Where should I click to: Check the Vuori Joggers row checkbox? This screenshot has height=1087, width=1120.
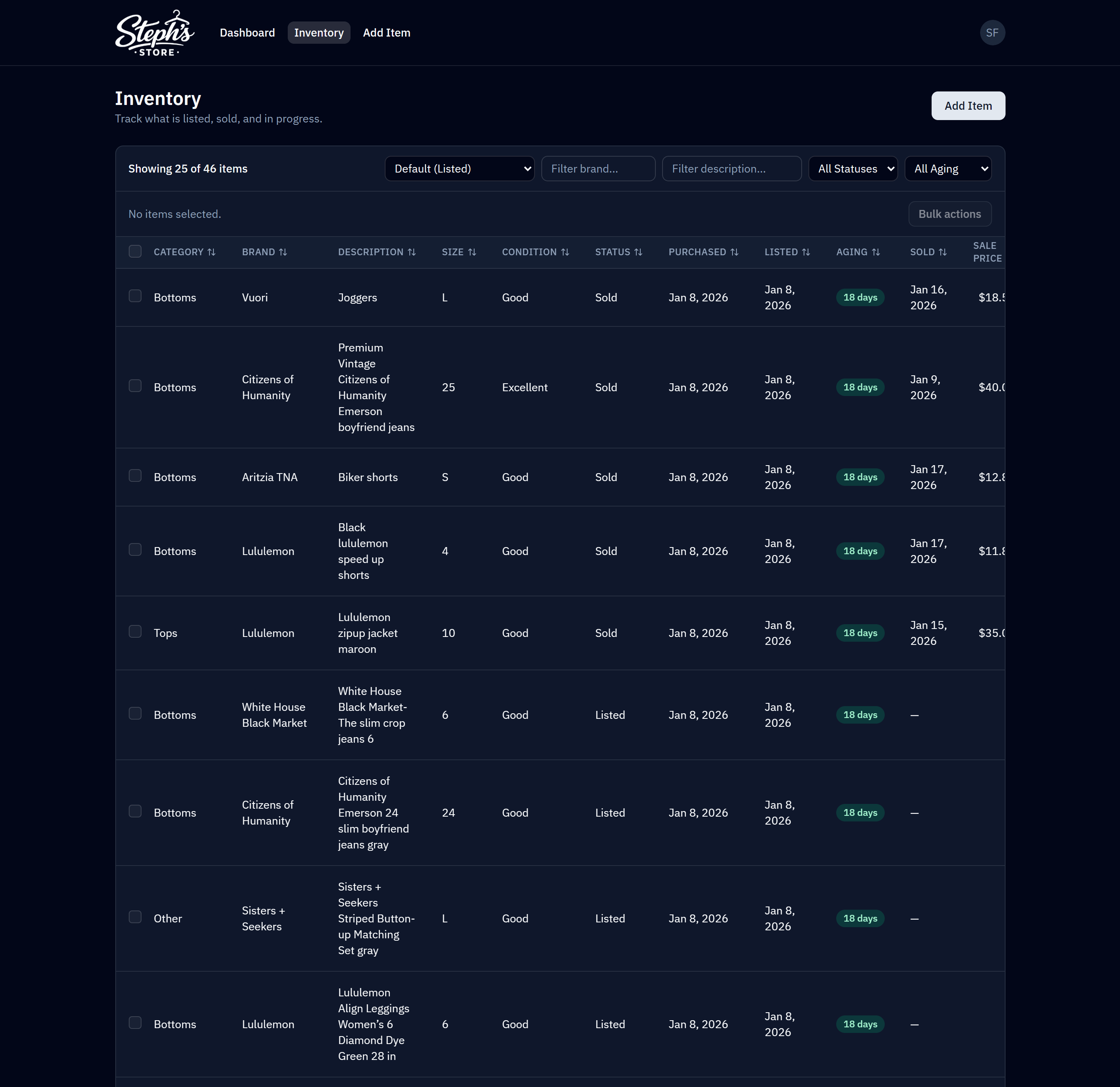(136, 296)
